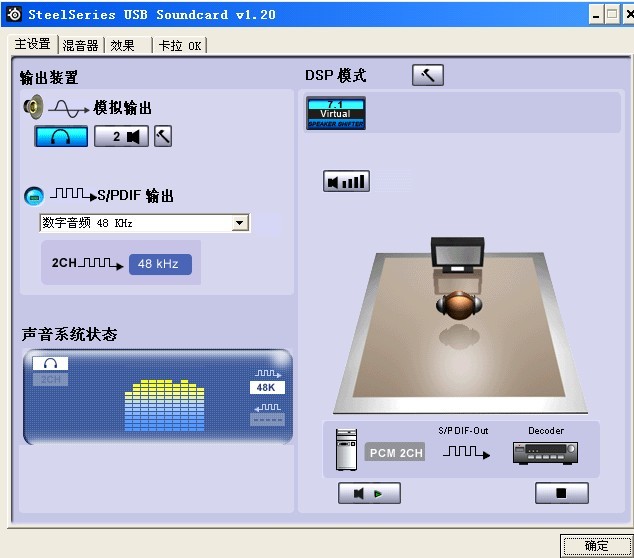Click the 确定 confirm button
This screenshot has width=634, height=558.
click(x=596, y=546)
